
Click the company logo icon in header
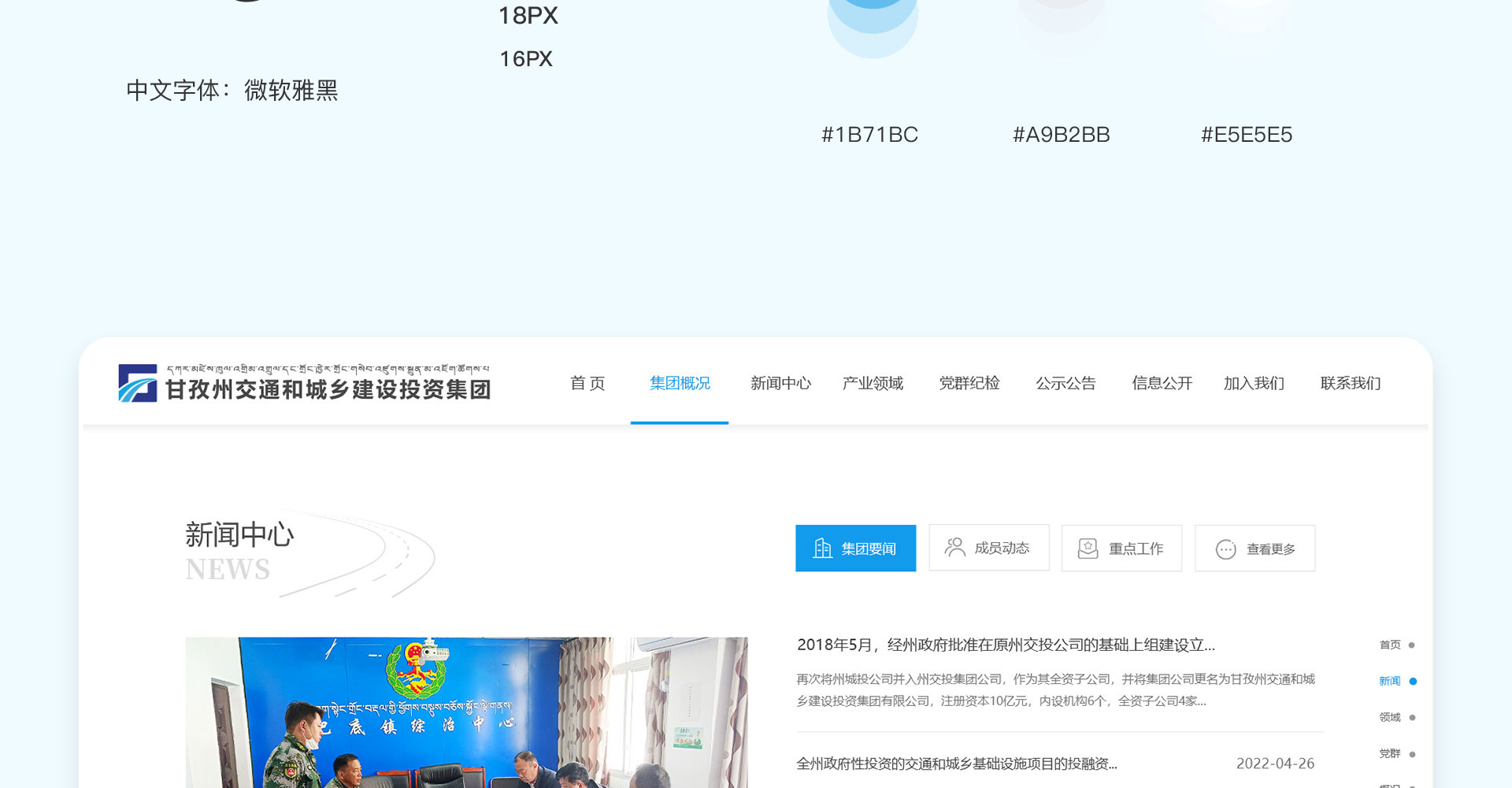coord(138,383)
